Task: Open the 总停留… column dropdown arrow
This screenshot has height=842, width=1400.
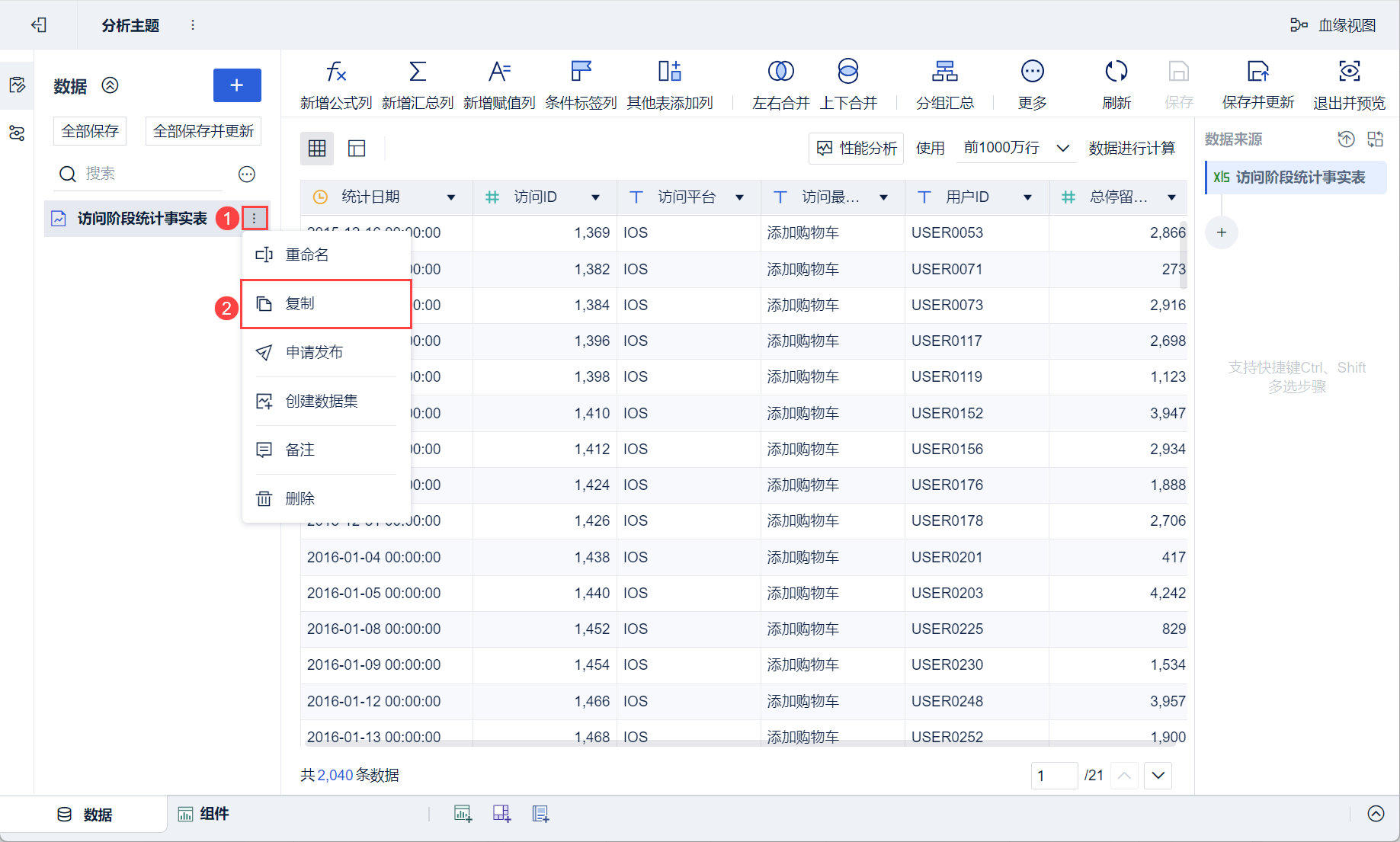Action: click(x=1172, y=197)
